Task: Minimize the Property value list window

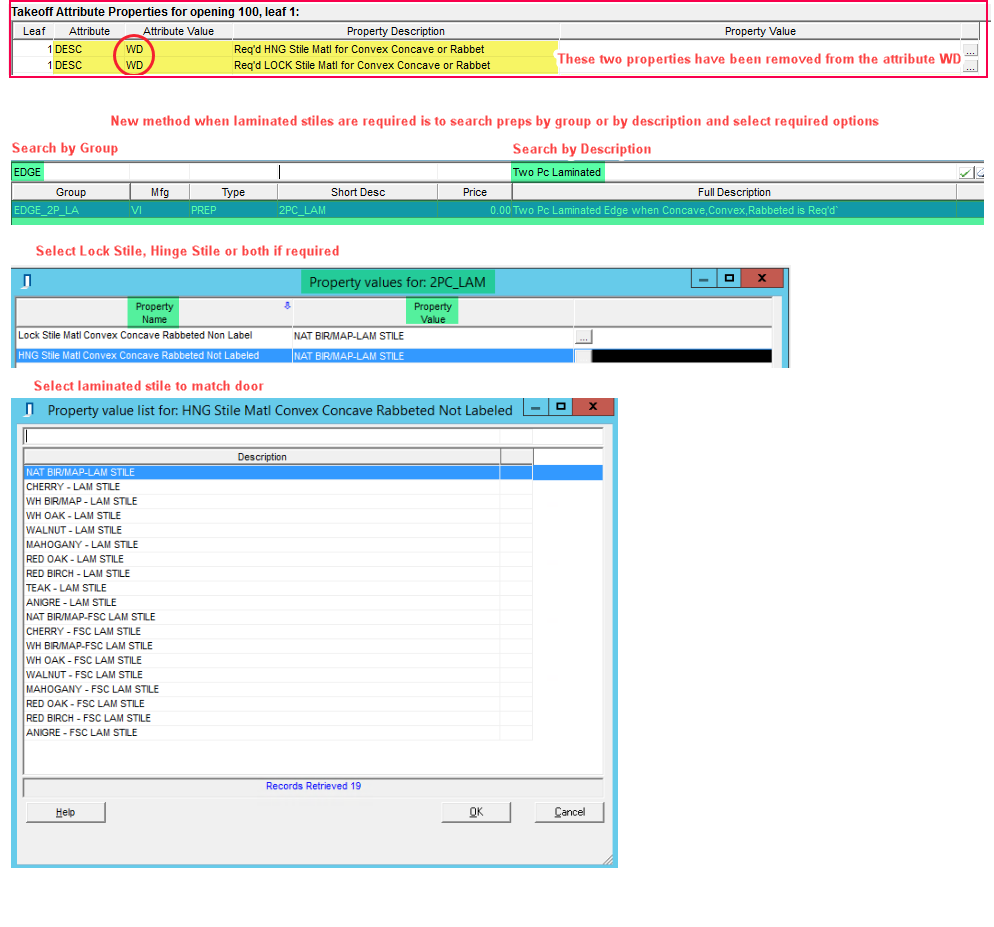Action: (535, 407)
